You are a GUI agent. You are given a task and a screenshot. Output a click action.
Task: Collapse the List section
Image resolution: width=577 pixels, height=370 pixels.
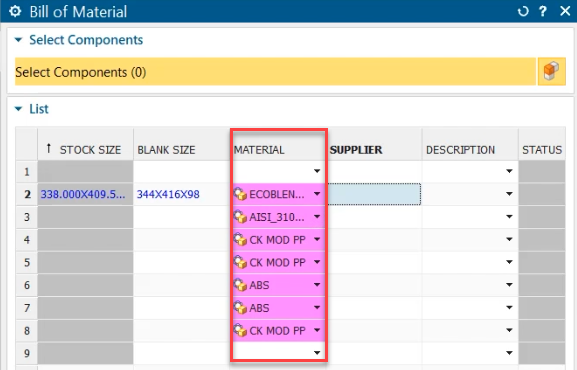pos(18,109)
